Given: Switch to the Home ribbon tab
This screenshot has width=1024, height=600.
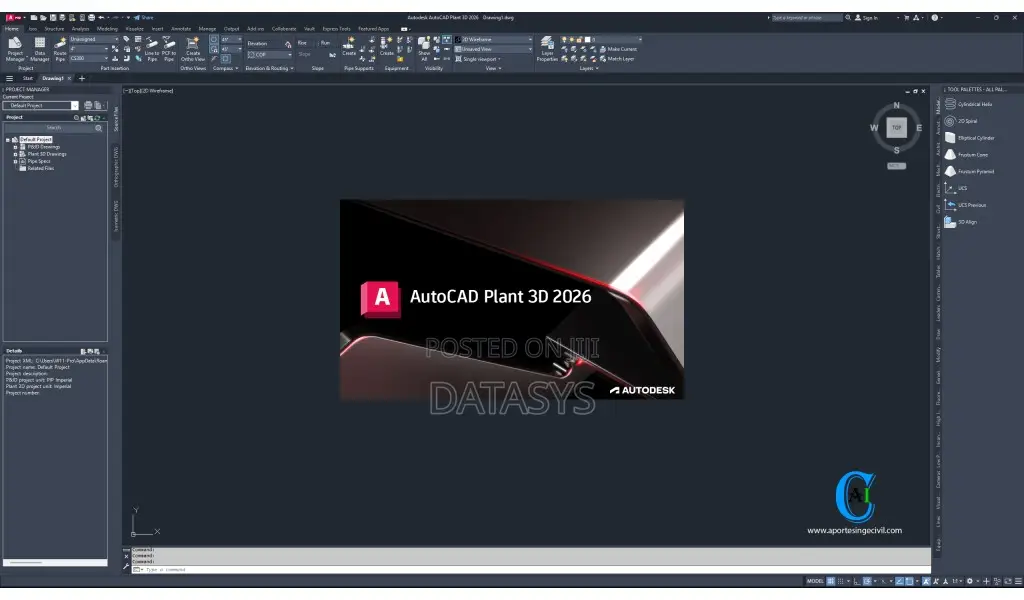Looking at the screenshot, I should pyautogui.click(x=12, y=29).
